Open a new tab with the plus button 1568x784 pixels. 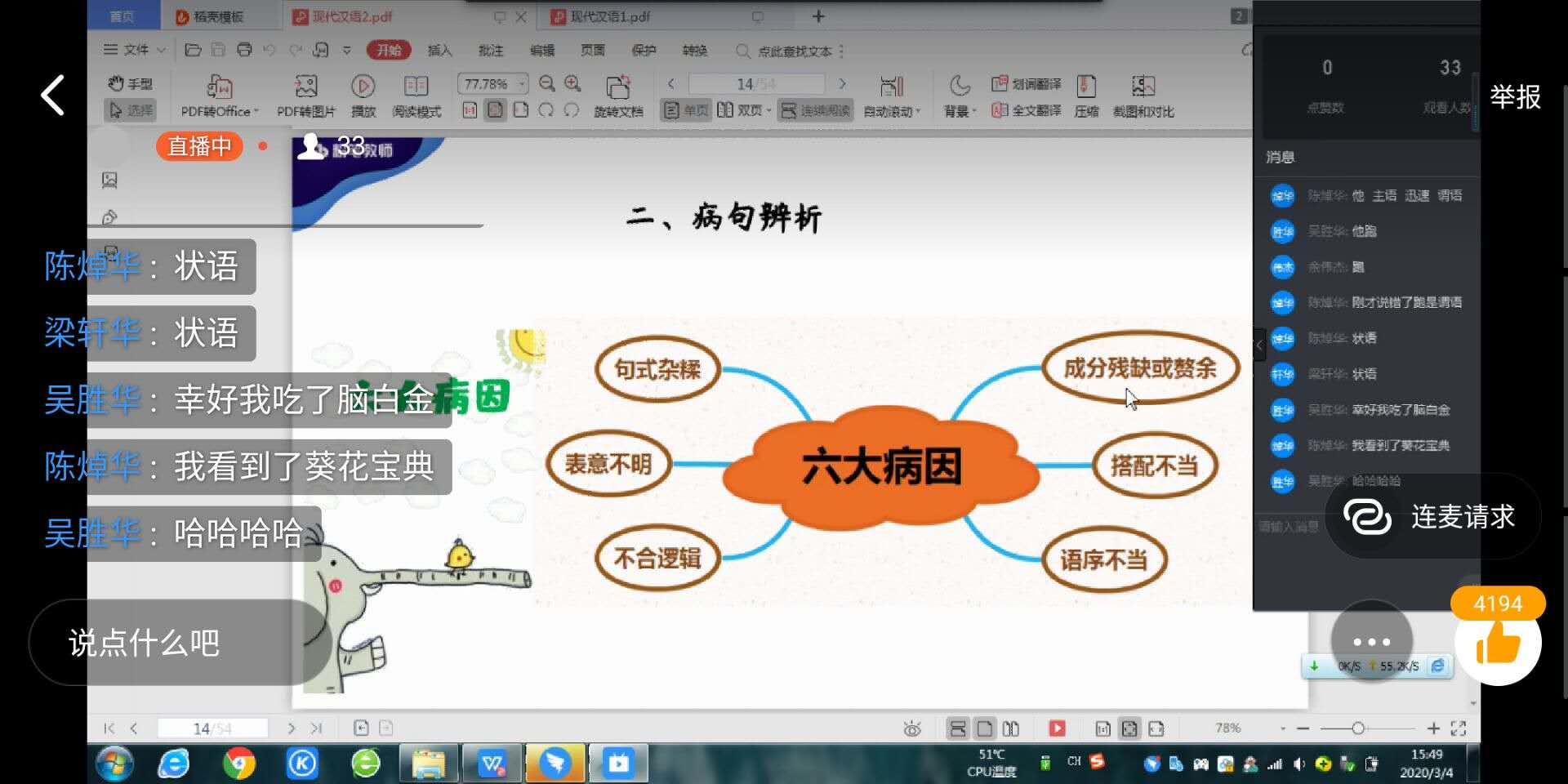coord(818,16)
